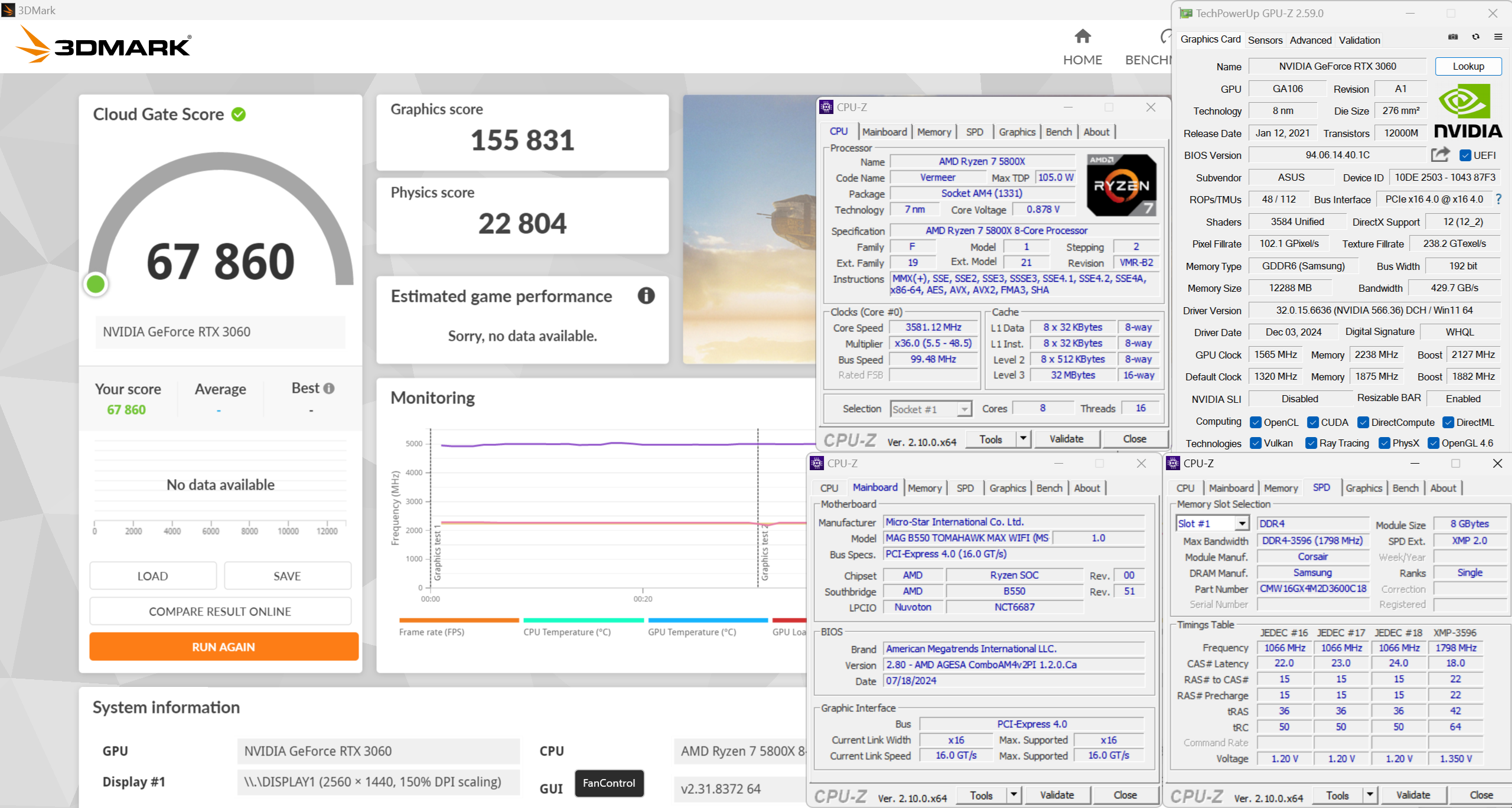This screenshot has width=1512, height=808.
Task: Click the Ryzen 7 logo in CPU-Z
Action: click(1121, 185)
